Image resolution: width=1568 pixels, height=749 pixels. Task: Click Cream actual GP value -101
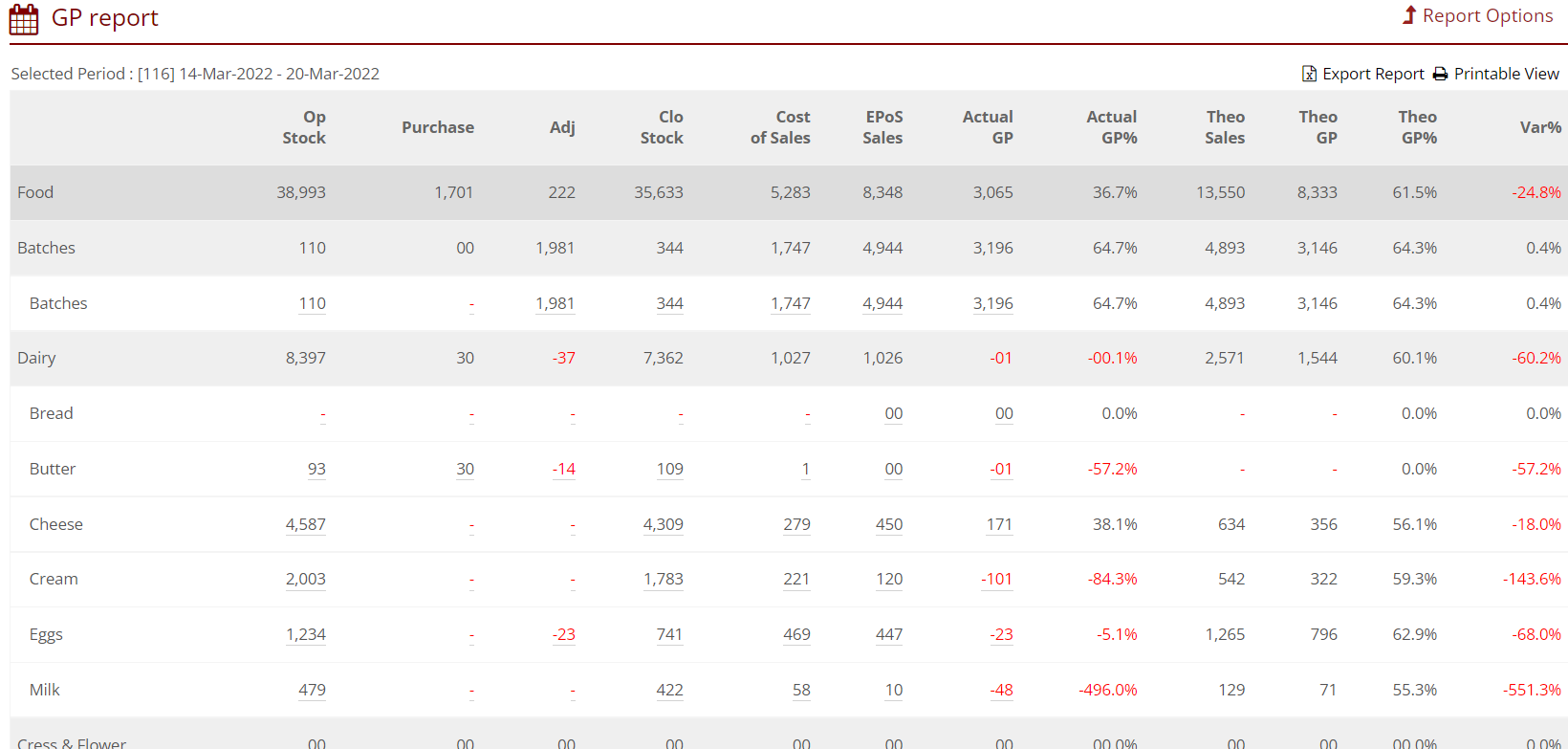[x=996, y=579]
